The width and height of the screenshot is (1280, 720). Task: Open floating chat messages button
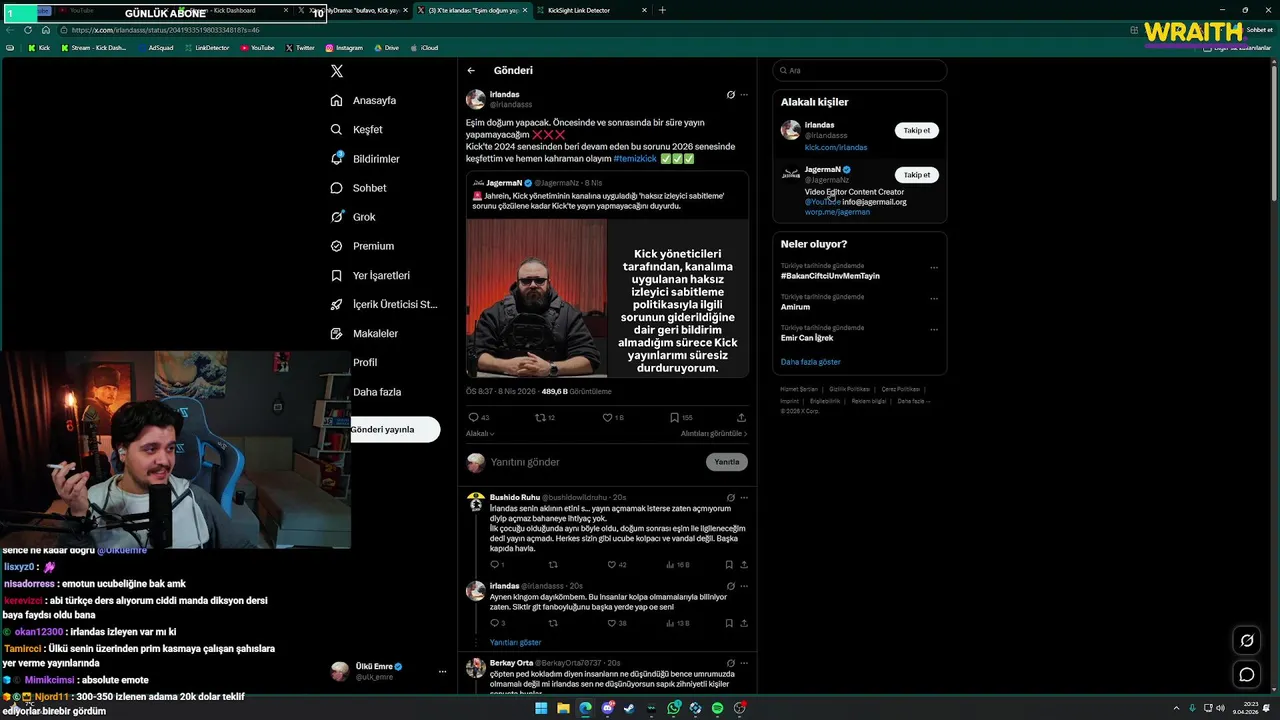tap(1247, 675)
